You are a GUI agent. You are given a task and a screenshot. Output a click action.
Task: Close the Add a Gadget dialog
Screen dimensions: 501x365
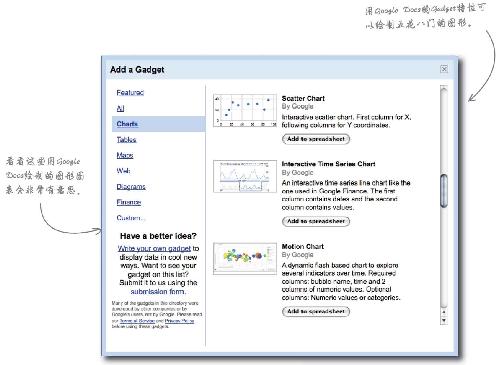pyautogui.click(x=444, y=69)
